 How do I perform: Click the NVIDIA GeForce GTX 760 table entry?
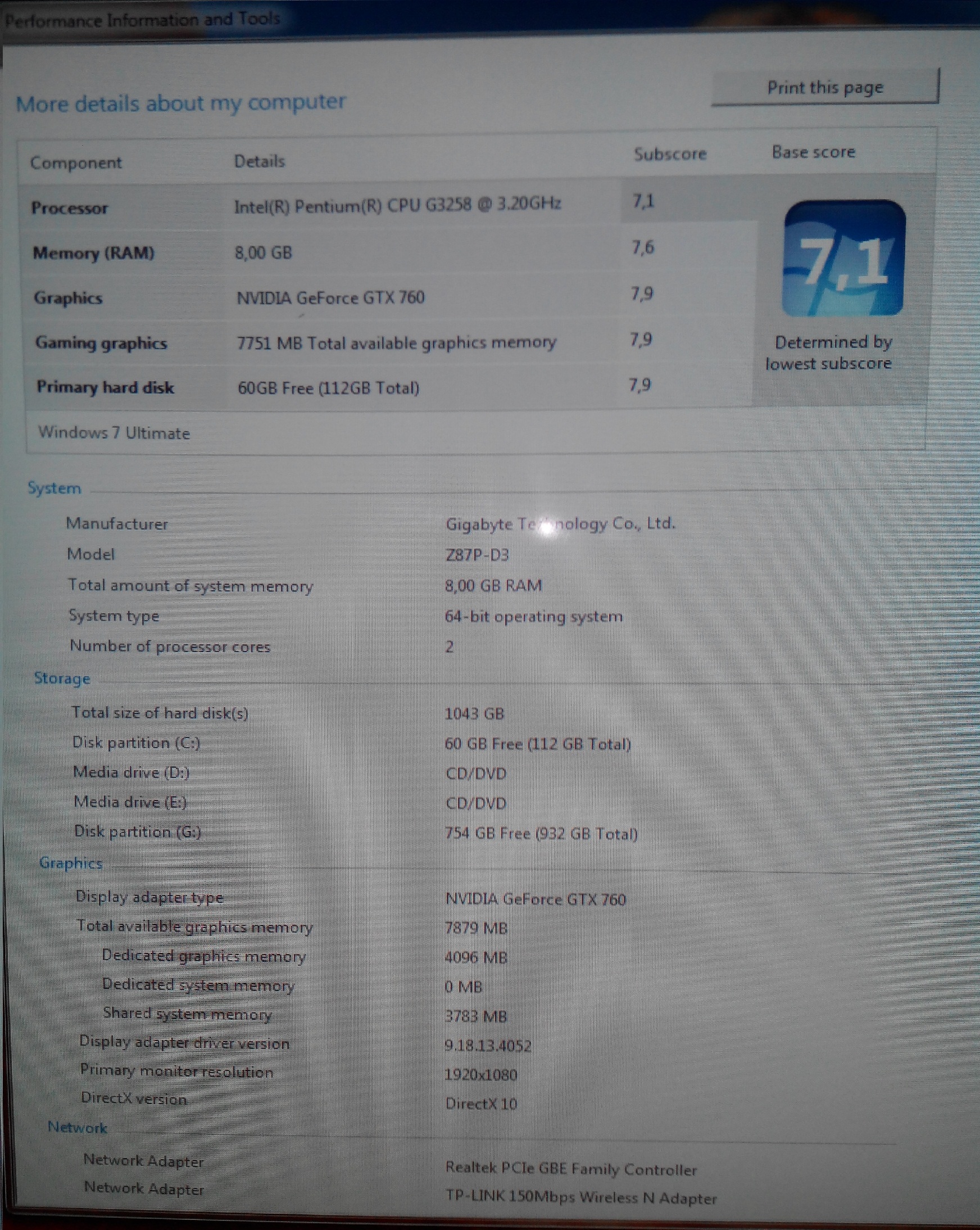(330, 297)
